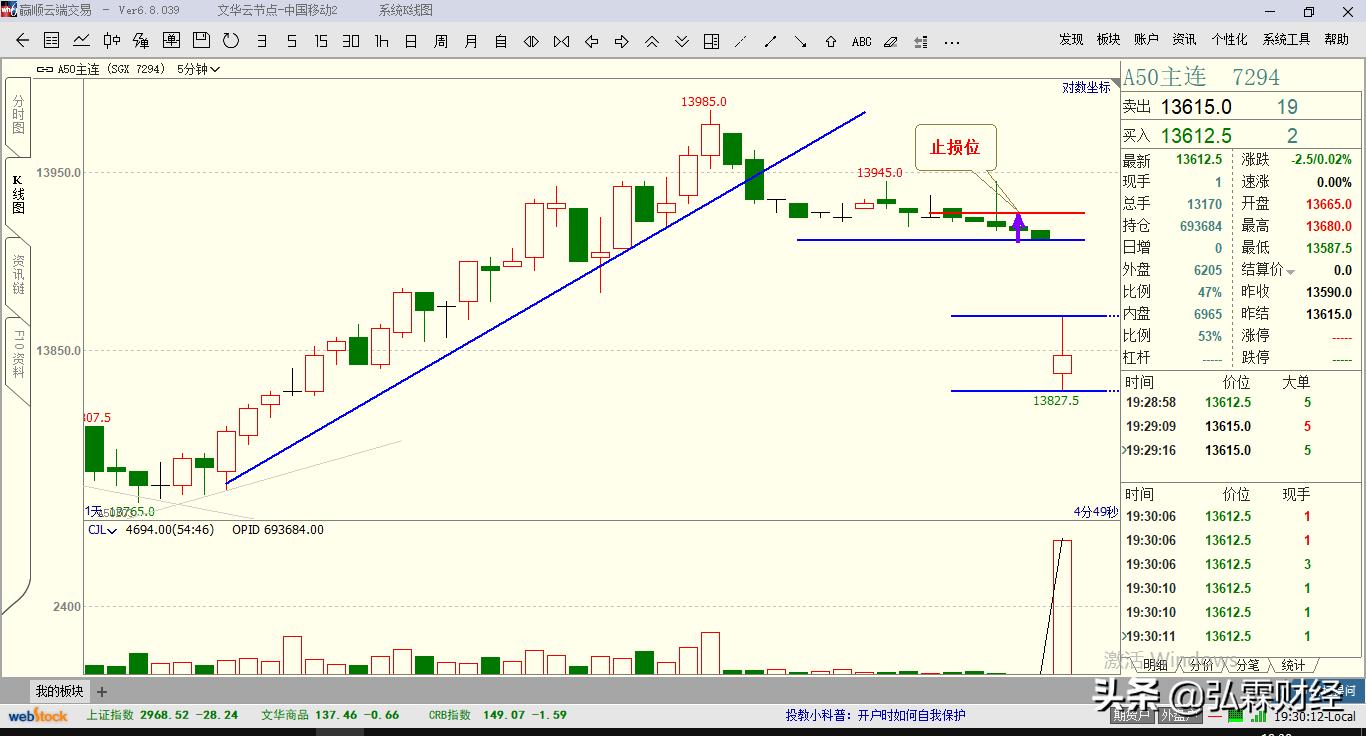Click the 期货户 account button
The image size is (1366, 736).
(1131, 715)
